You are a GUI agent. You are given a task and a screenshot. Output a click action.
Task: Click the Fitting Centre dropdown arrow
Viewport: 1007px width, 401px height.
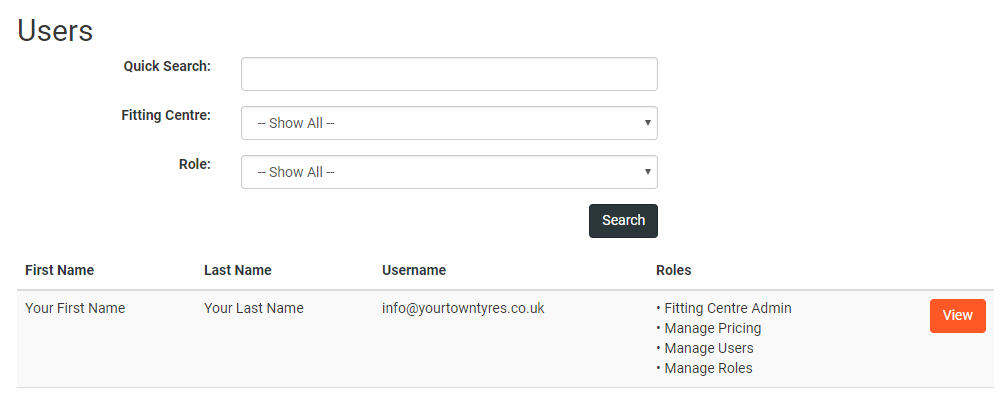click(647, 123)
